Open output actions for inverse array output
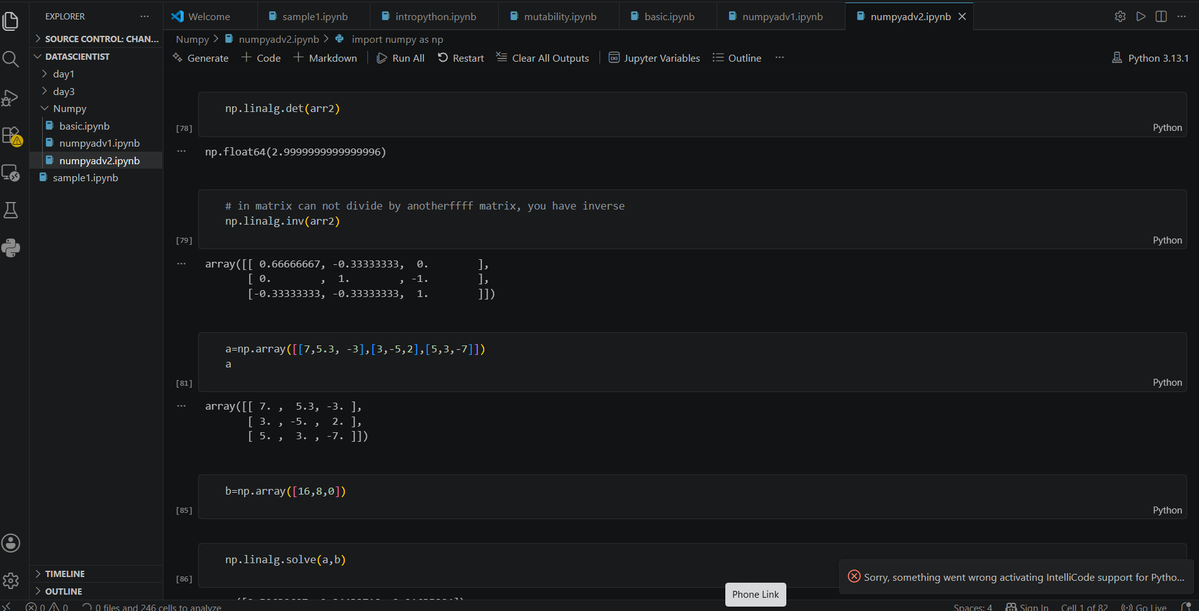Screen dimensions: 1199x611 pos(181,263)
